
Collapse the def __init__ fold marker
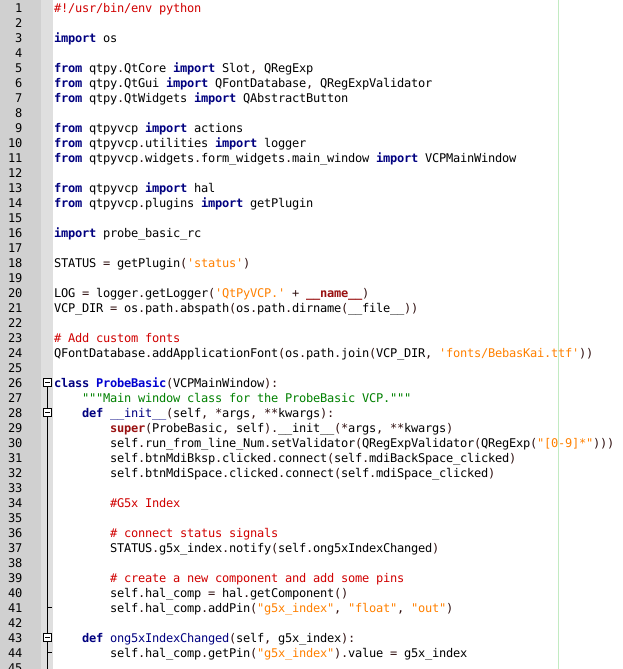47,413
